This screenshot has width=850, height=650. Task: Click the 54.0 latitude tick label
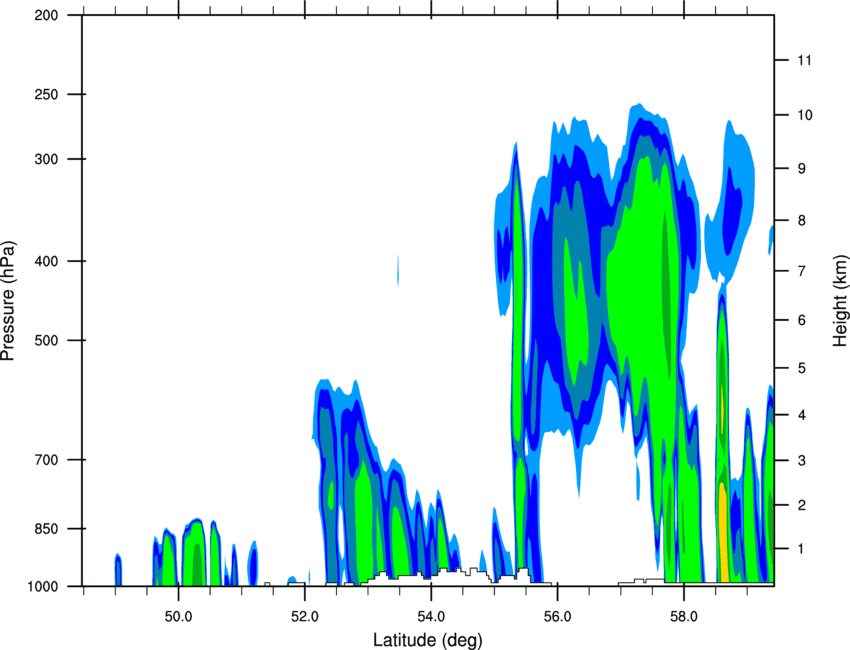coord(431,616)
